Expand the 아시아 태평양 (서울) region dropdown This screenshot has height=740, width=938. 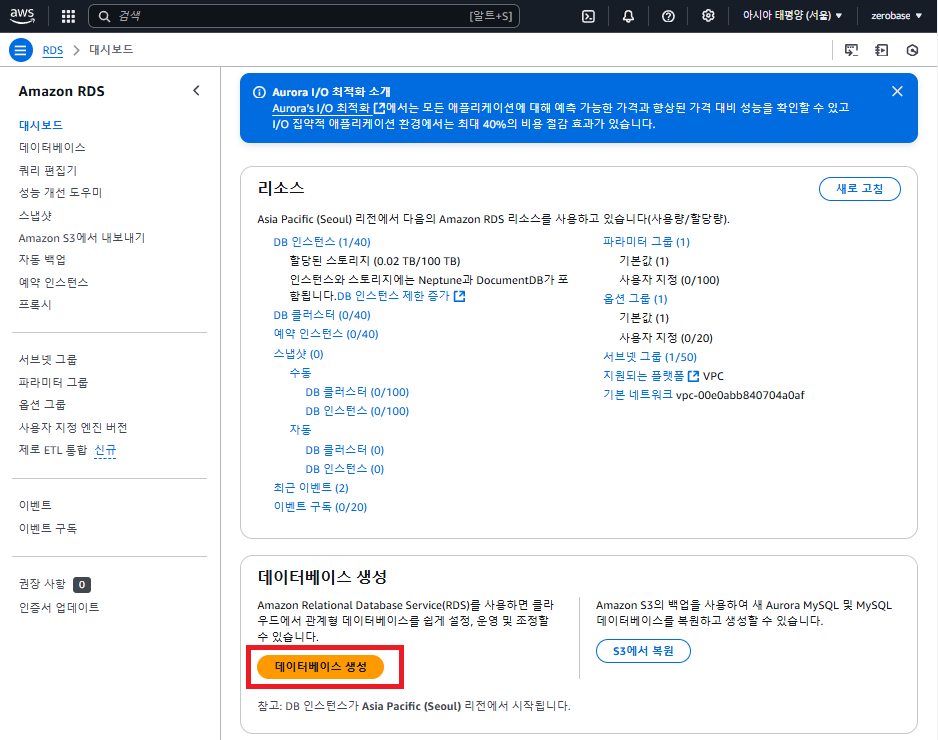pos(792,16)
